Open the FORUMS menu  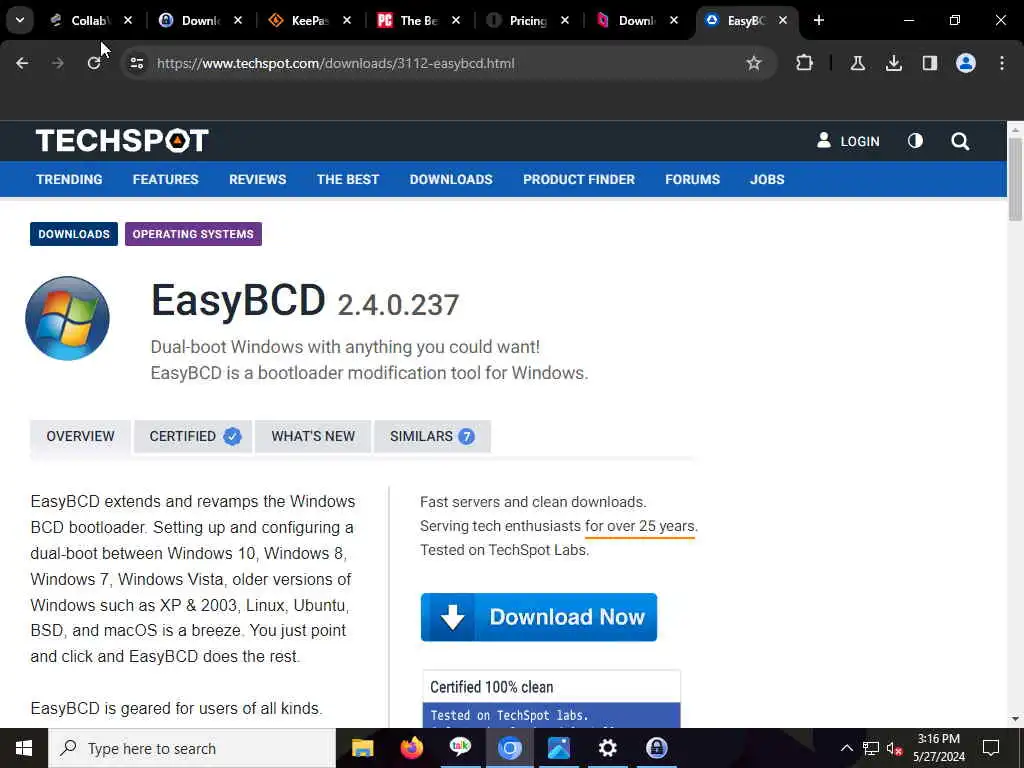(x=692, y=180)
